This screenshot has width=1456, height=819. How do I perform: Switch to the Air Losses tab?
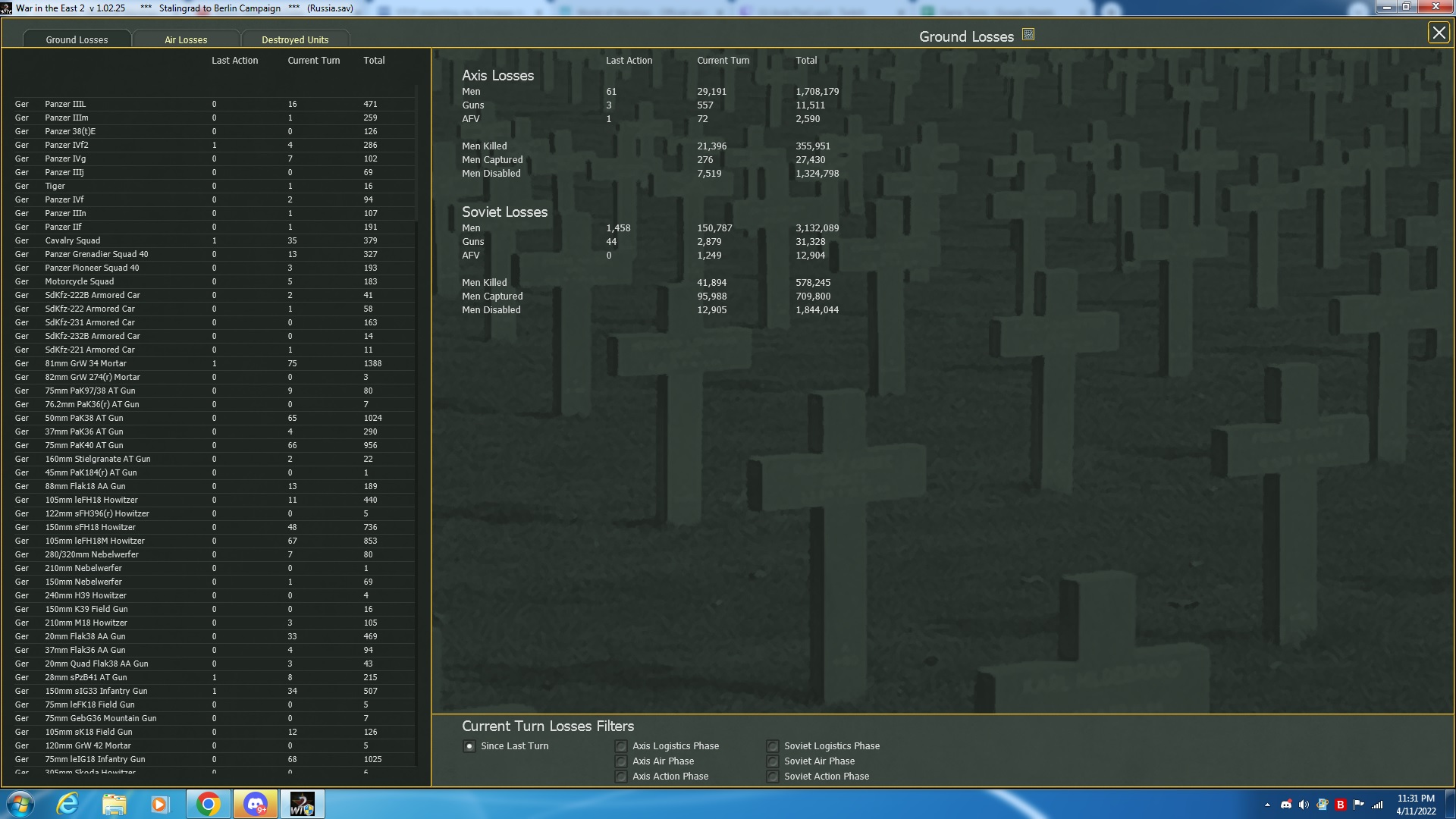point(186,39)
